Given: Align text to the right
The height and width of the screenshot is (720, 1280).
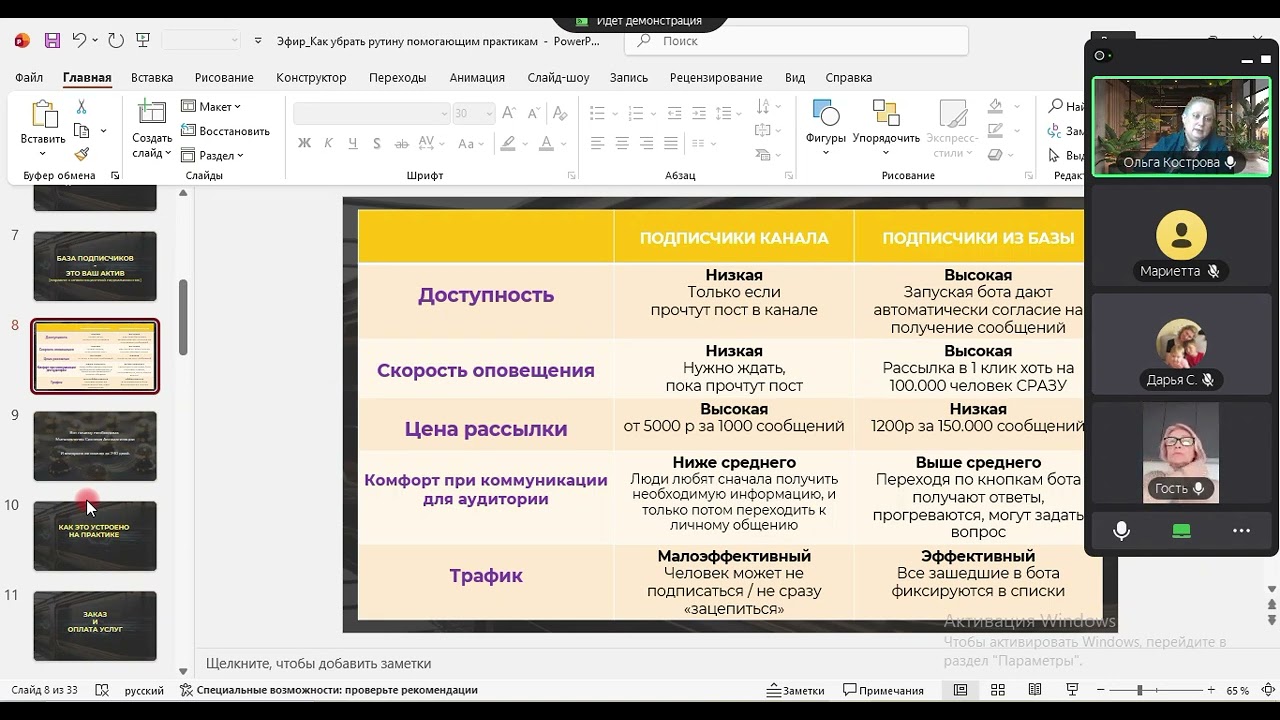Looking at the screenshot, I should click(x=647, y=143).
